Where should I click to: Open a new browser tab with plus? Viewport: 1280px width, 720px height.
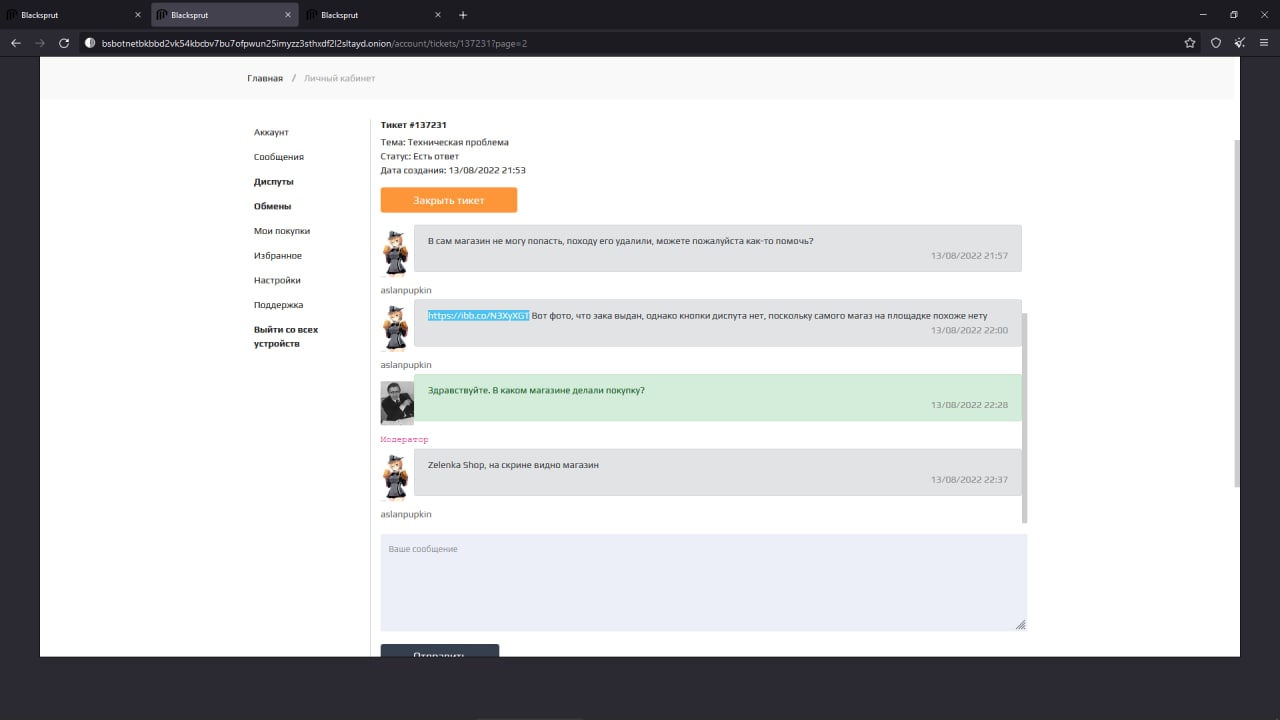pyautogui.click(x=463, y=15)
